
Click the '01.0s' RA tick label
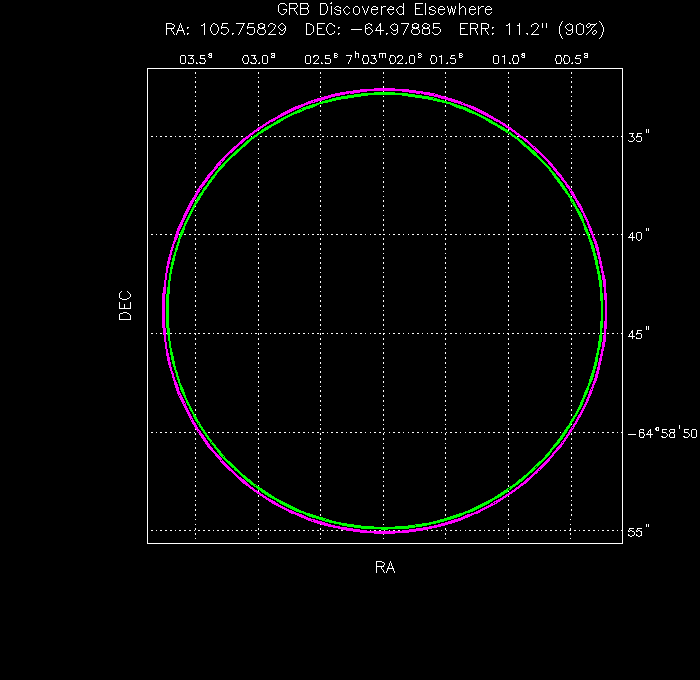tap(509, 59)
